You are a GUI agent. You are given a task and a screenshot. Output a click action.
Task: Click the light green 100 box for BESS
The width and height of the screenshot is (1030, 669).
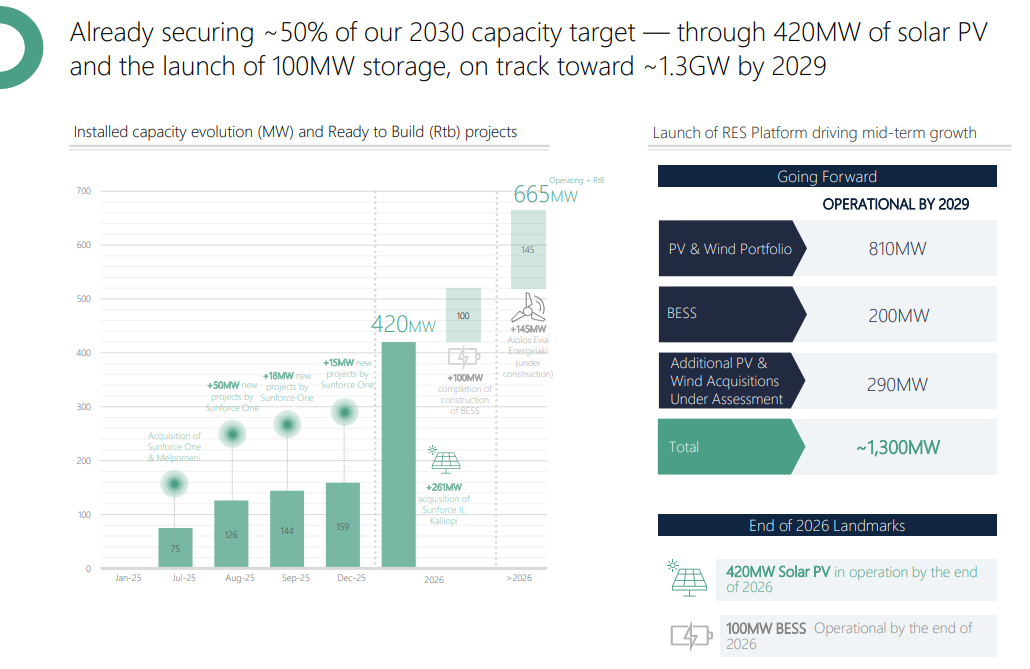tap(463, 315)
